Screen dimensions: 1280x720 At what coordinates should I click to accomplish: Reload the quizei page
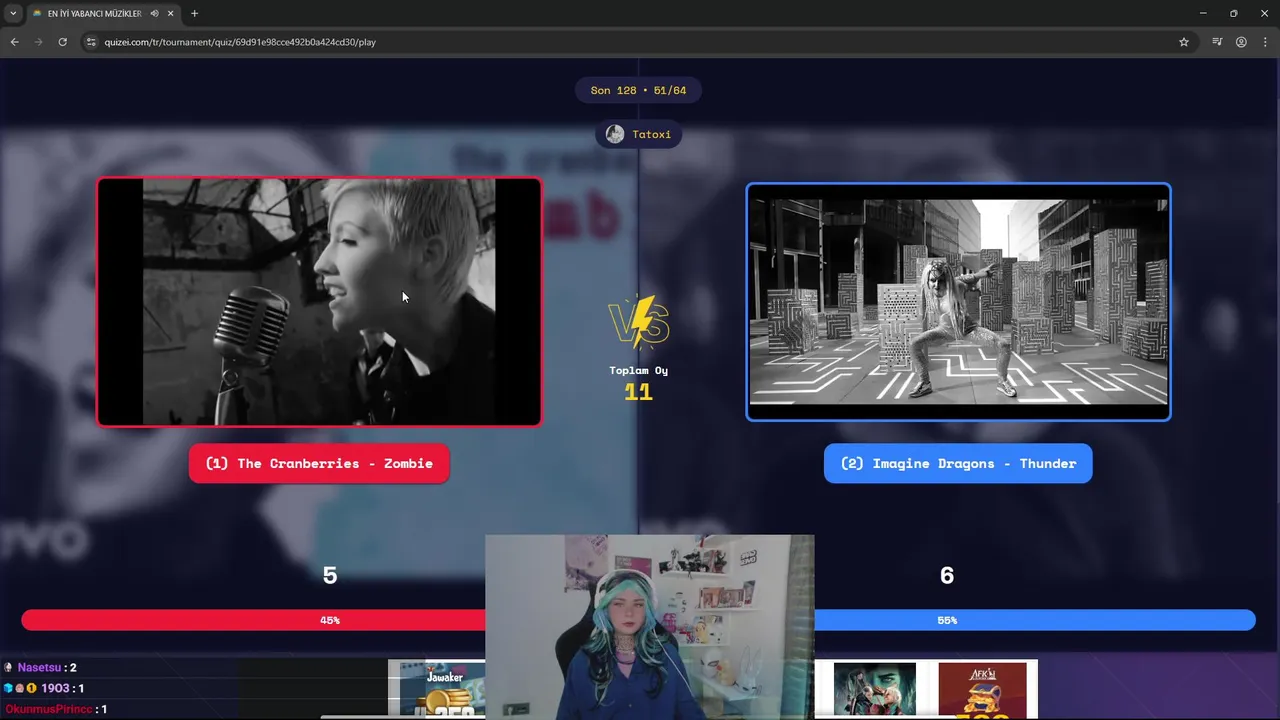(62, 42)
